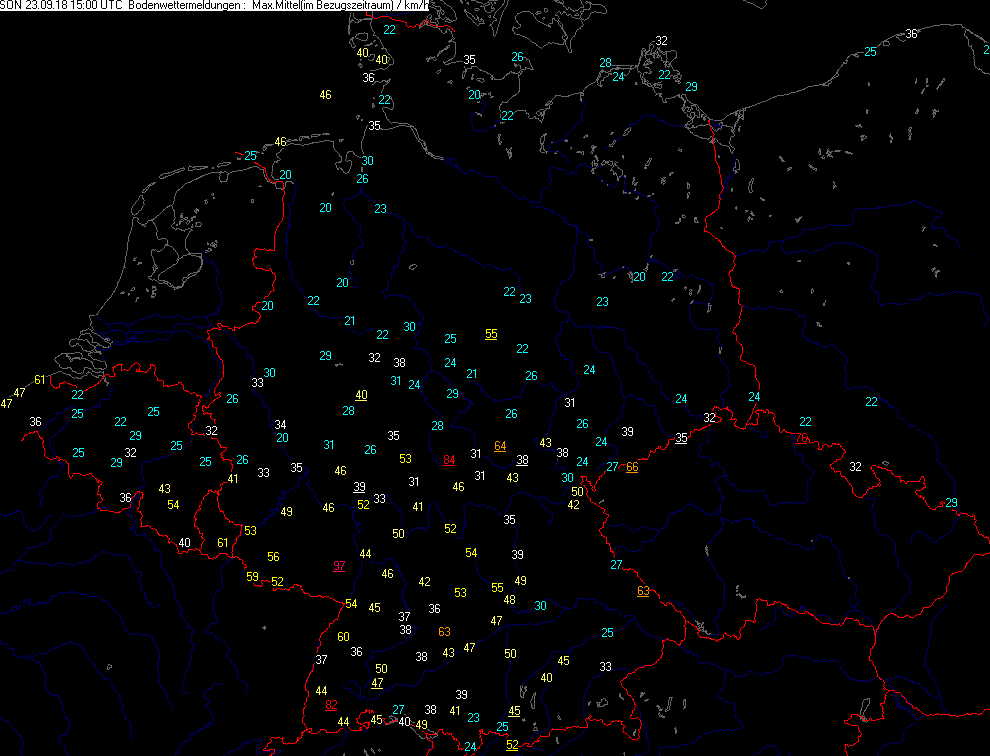Select the white underlined 38 reading
This screenshot has height=756, width=990.
[x=522, y=460]
